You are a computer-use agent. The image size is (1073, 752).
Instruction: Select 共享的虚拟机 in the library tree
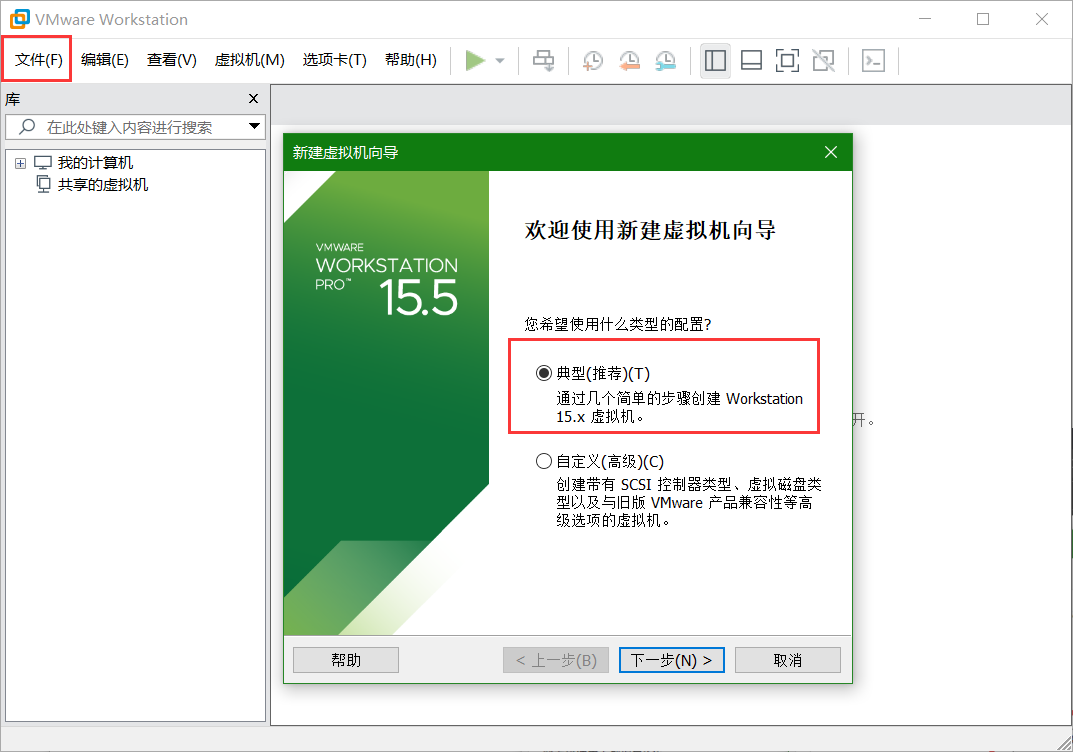tap(103, 185)
